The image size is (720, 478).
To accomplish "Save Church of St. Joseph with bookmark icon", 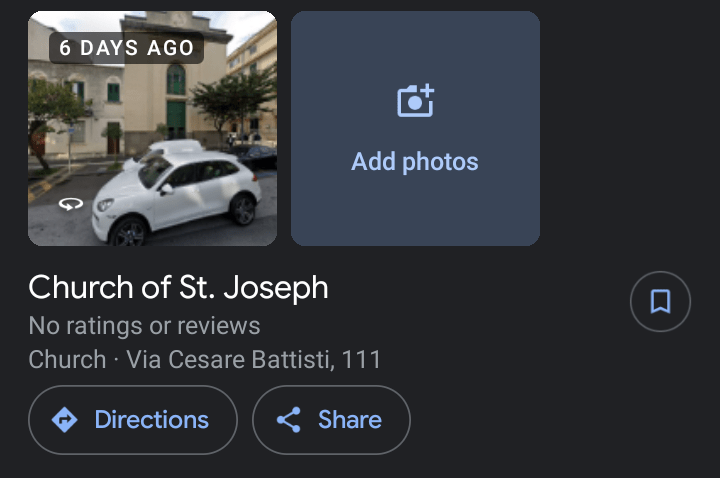I will pyautogui.click(x=660, y=301).
